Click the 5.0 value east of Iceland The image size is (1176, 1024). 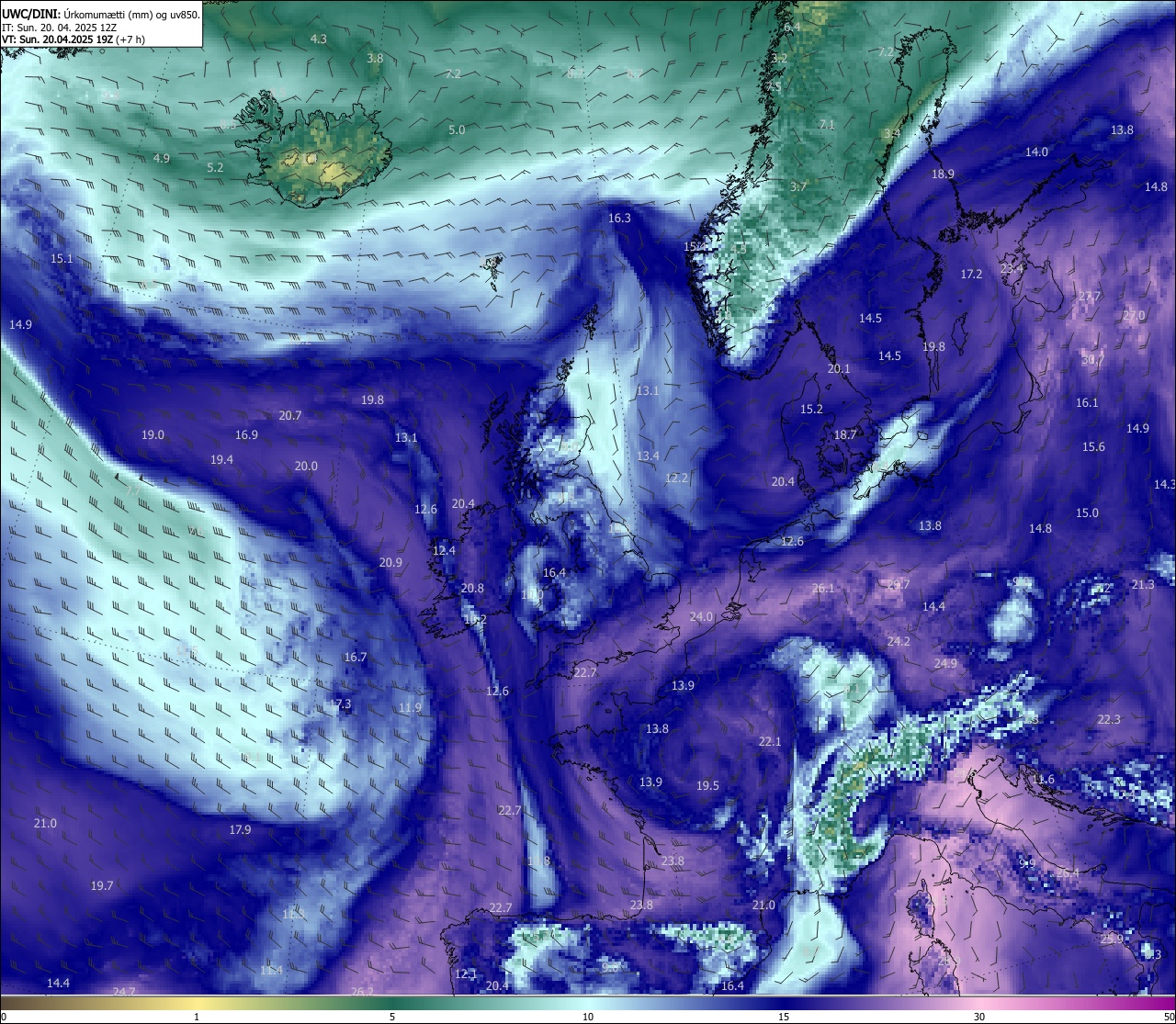tap(457, 130)
